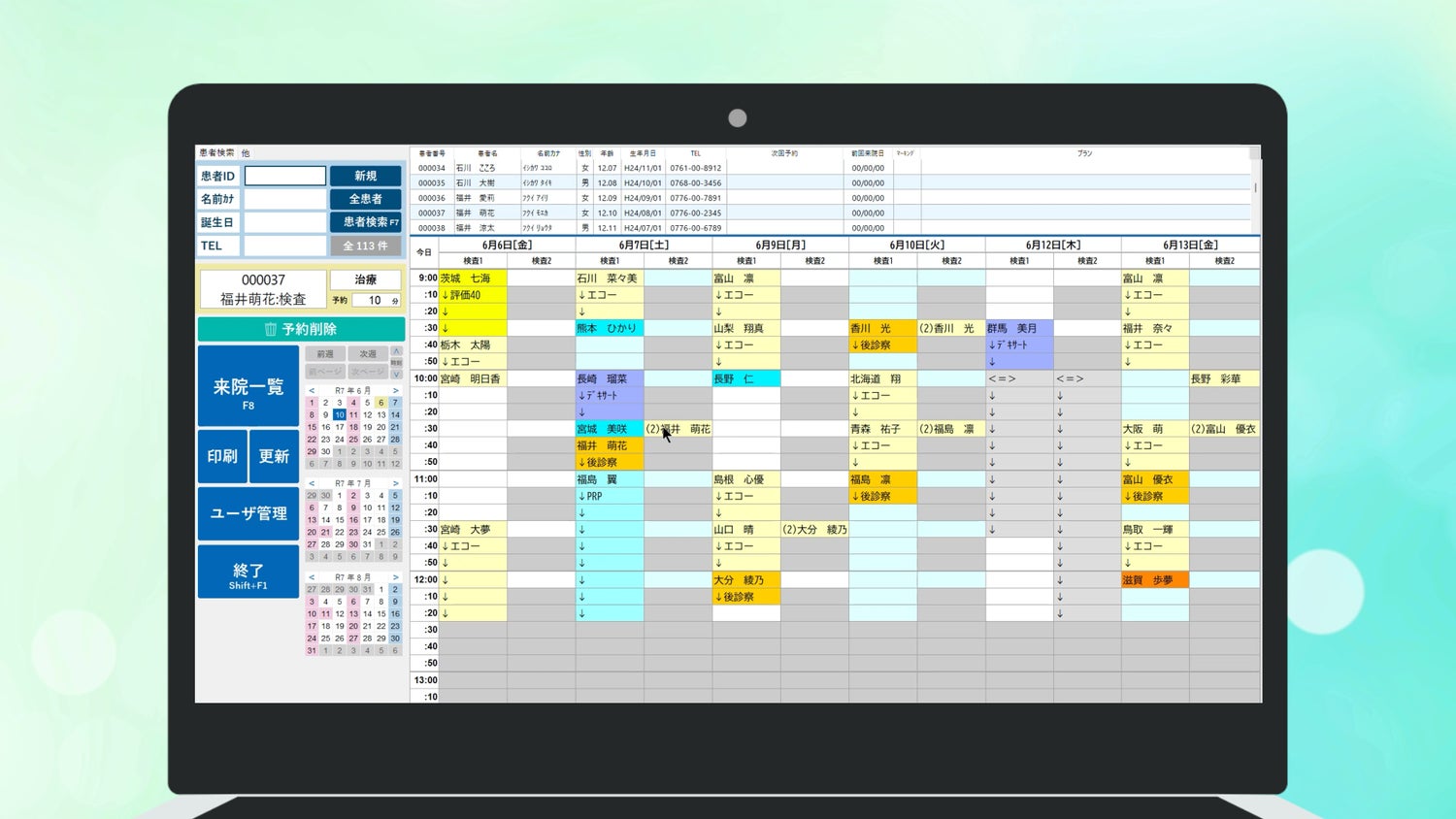
Task: Click the 新規 new patient button
Action: coord(365,176)
